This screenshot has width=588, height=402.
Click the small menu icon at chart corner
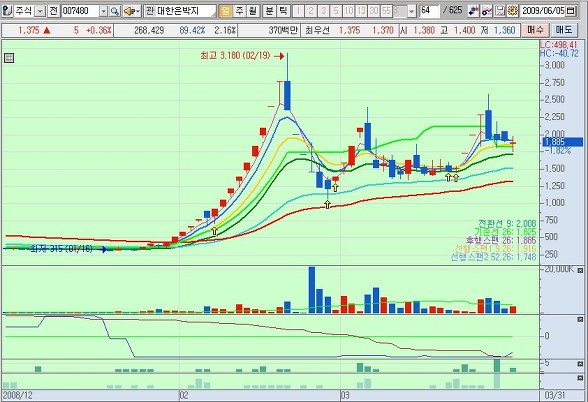9,58
